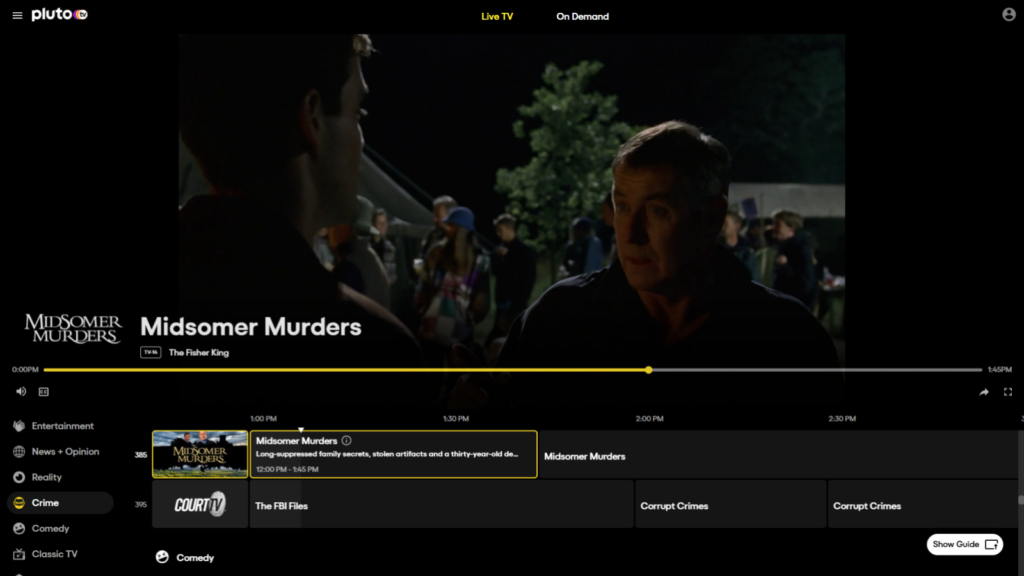Click the Midsomer Murders info icon
Image resolution: width=1024 pixels, height=576 pixels.
(346, 441)
